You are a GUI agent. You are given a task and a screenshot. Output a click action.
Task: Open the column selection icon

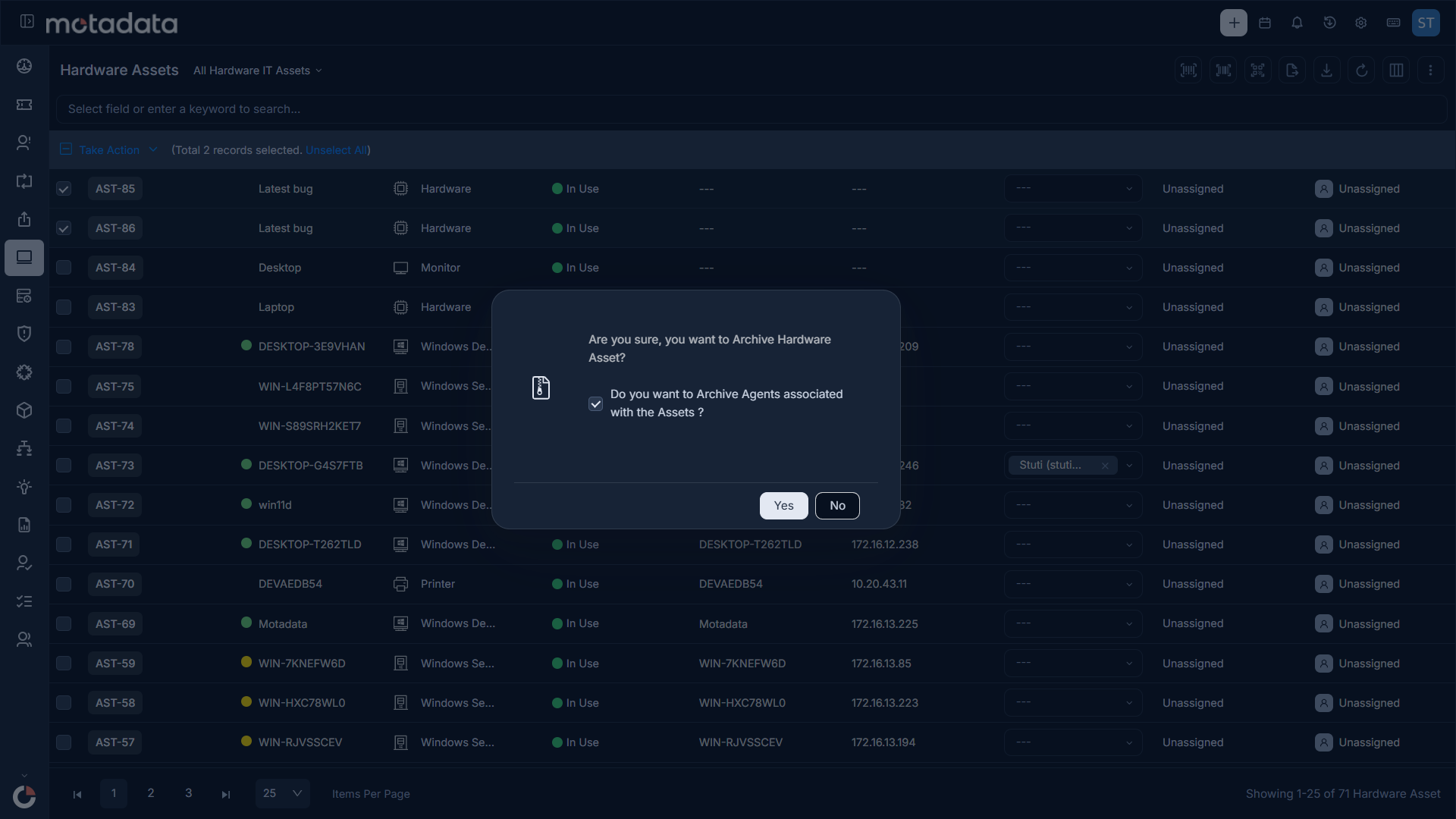(x=1396, y=71)
